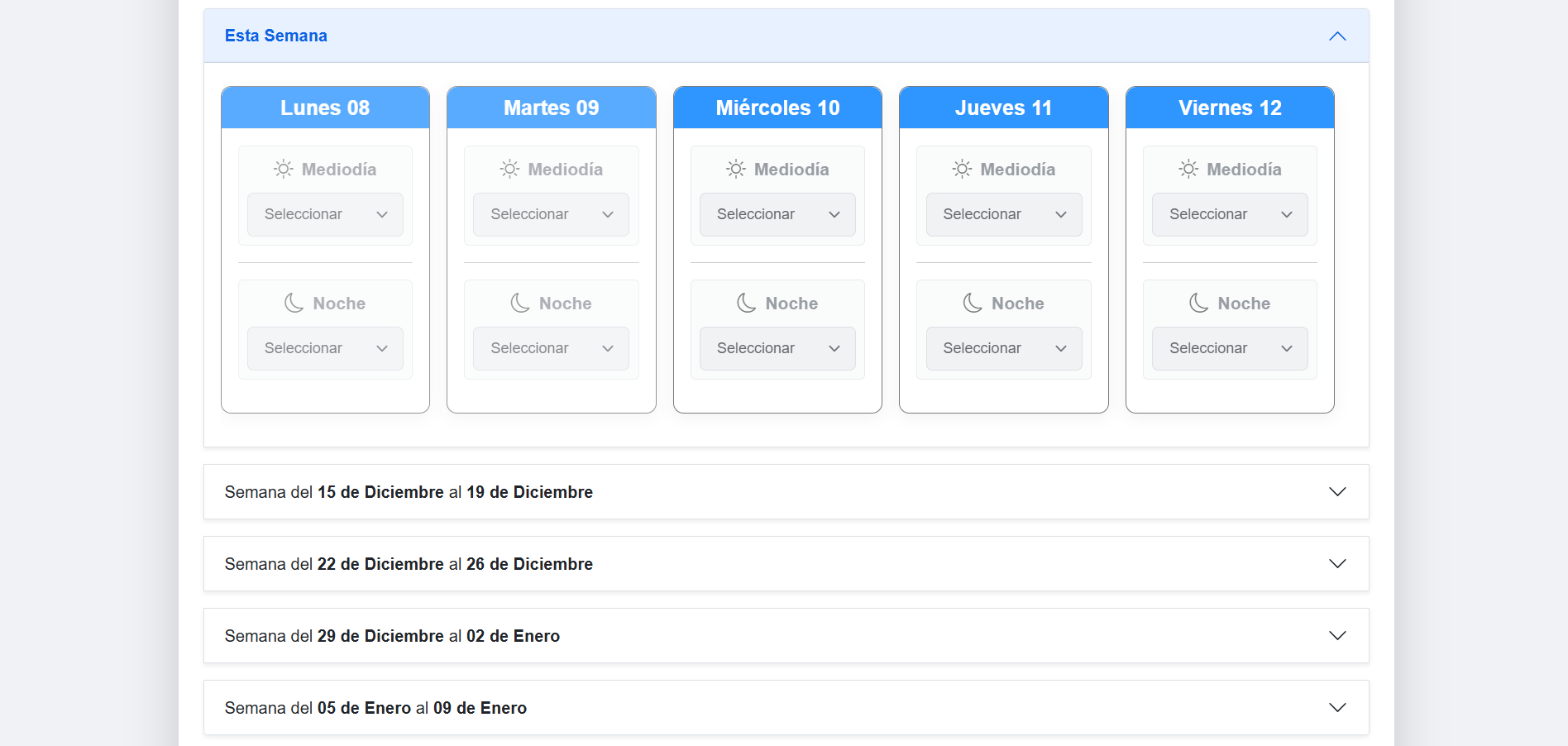Open Noche dropdown for Jueves 11
Viewport: 1568px width, 746px height.
pyautogui.click(x=1003, y=348)
